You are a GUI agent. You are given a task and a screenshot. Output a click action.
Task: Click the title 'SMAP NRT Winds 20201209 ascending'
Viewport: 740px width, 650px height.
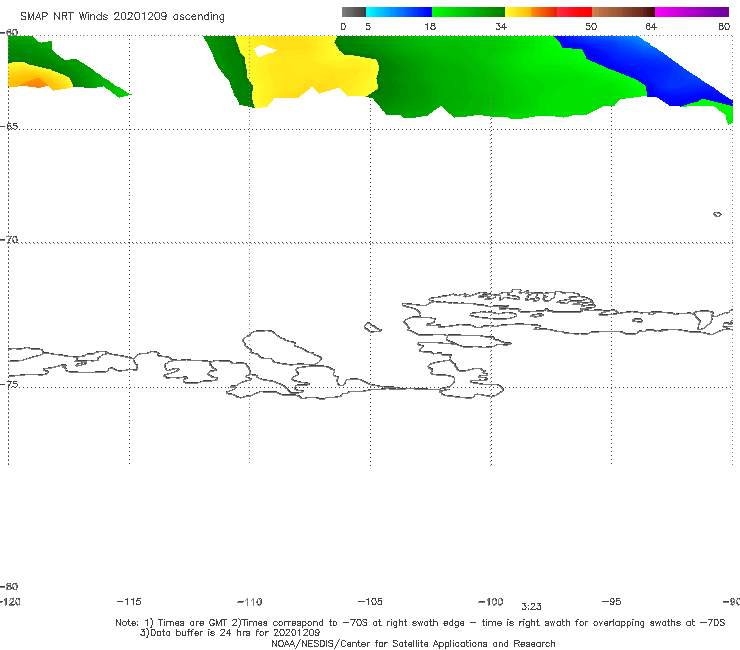(x=122, y=17)
